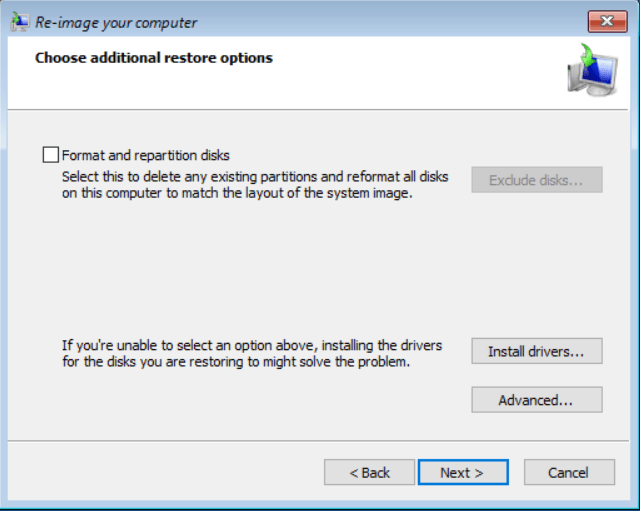640x511 pixels.
Task: Click the "installing the drivers" help text paragraph
Action: tap(251, 345)
